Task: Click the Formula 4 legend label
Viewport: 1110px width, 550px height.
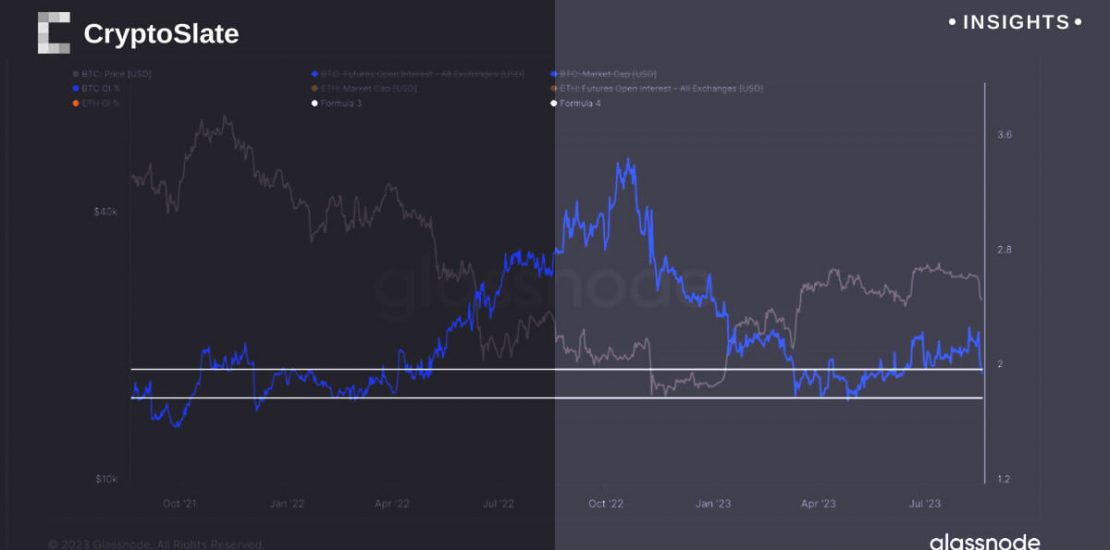Action: coord(581,103)
